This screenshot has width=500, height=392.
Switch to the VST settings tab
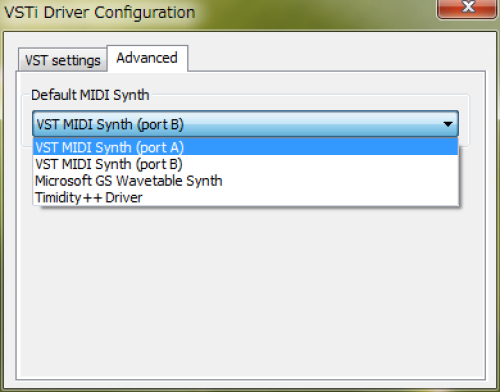click(63, 60)
